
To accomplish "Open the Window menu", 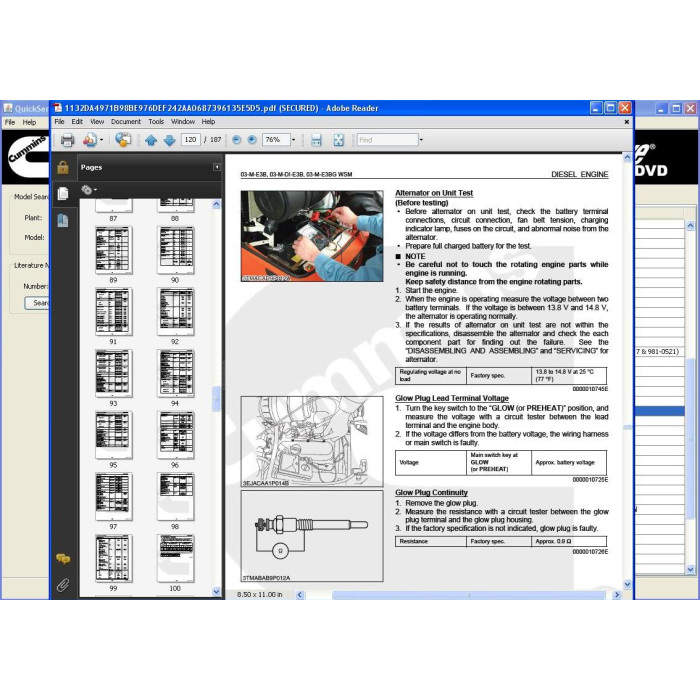I will click(183, 121).
